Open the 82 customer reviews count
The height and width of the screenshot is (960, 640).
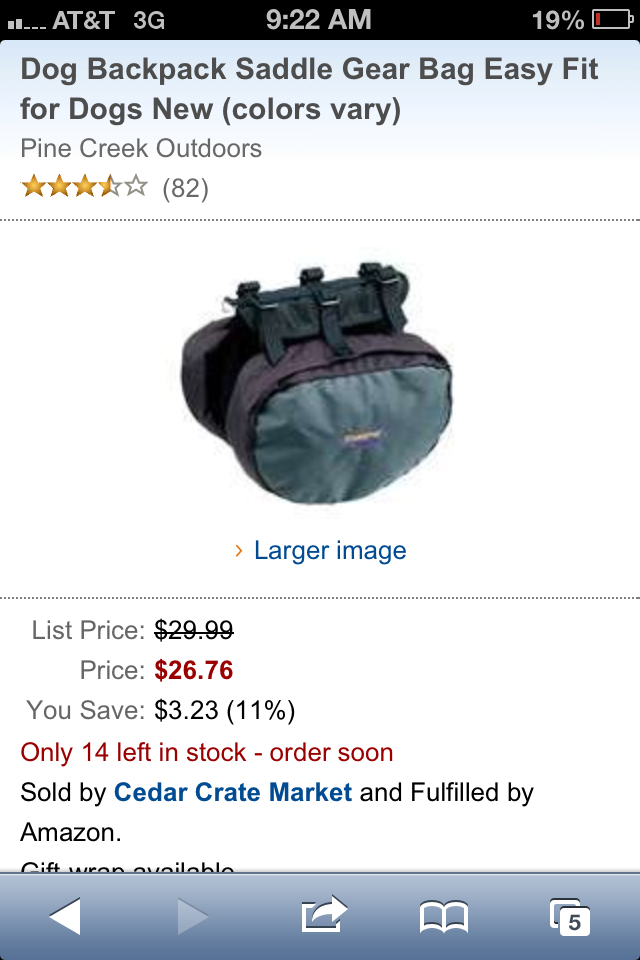186,188
